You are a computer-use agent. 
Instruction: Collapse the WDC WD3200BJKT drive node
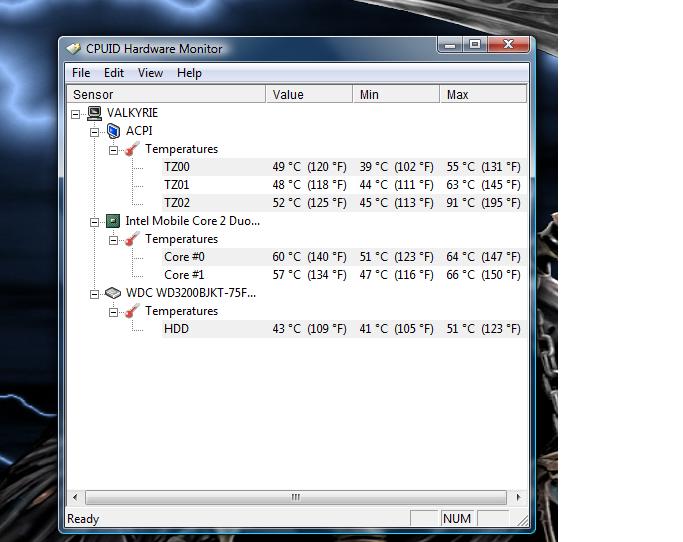click(95, 294)
